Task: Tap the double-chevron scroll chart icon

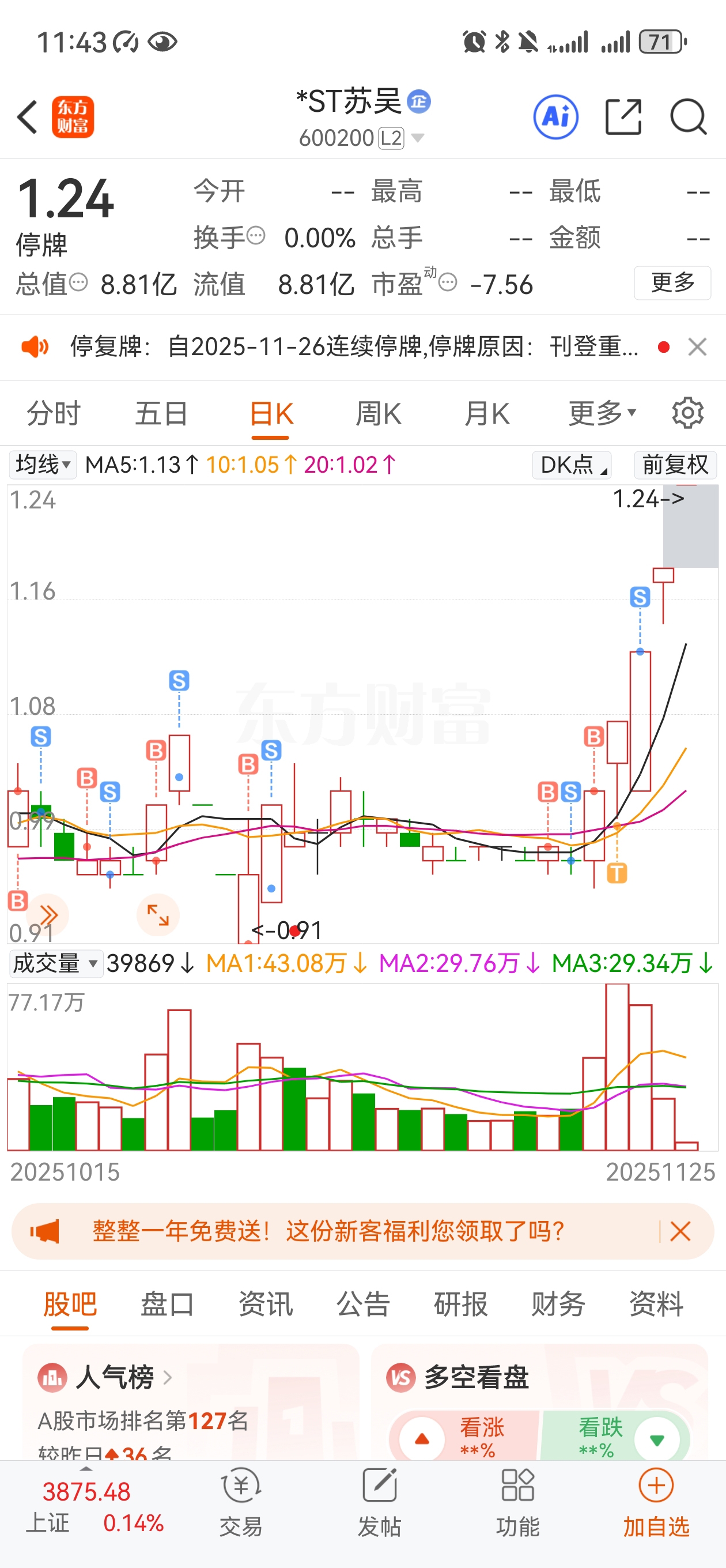Action: coord(47,915)
